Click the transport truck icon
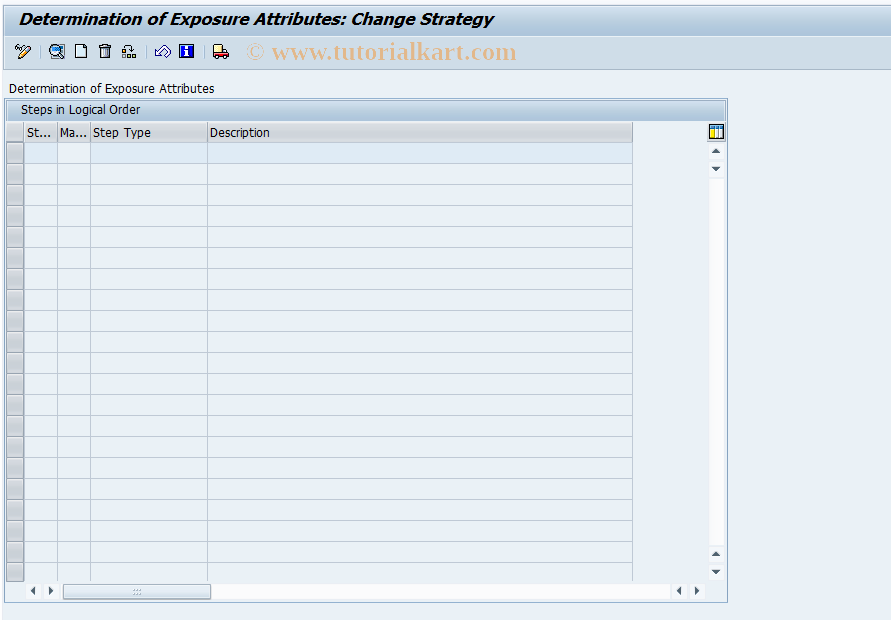The image size is (891, 620). click(220, 52)
